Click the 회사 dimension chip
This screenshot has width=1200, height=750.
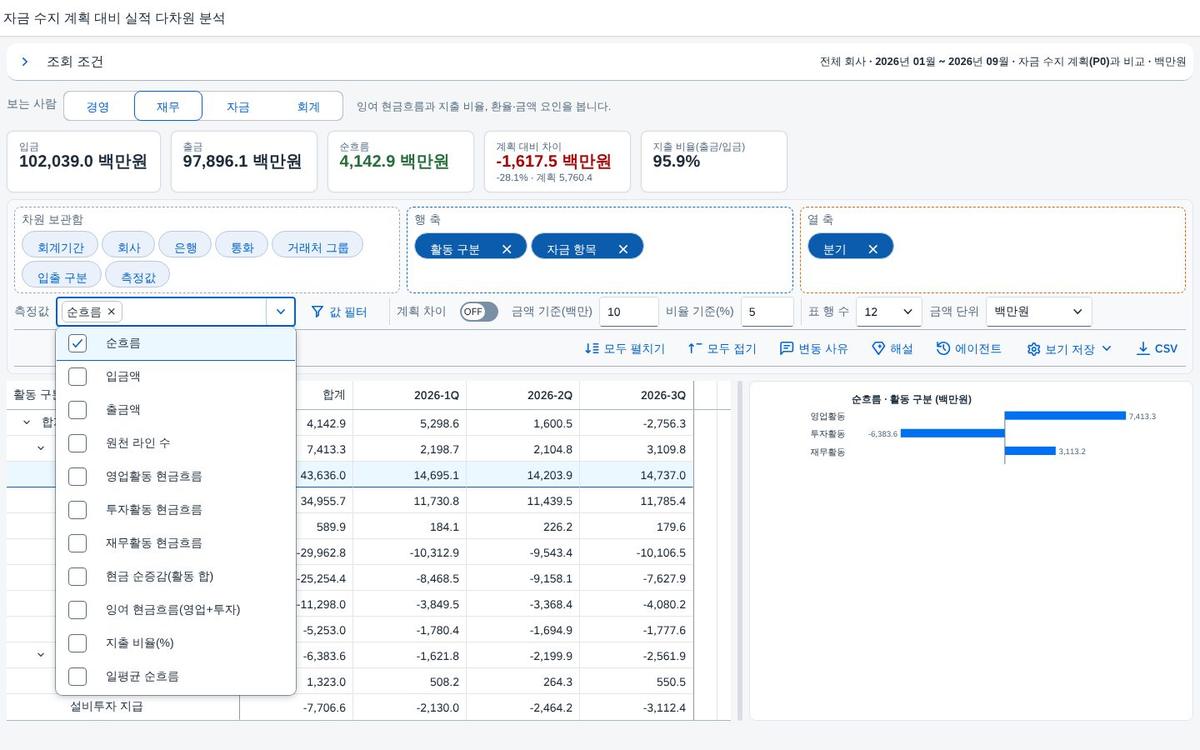click(x=128, y=247)
